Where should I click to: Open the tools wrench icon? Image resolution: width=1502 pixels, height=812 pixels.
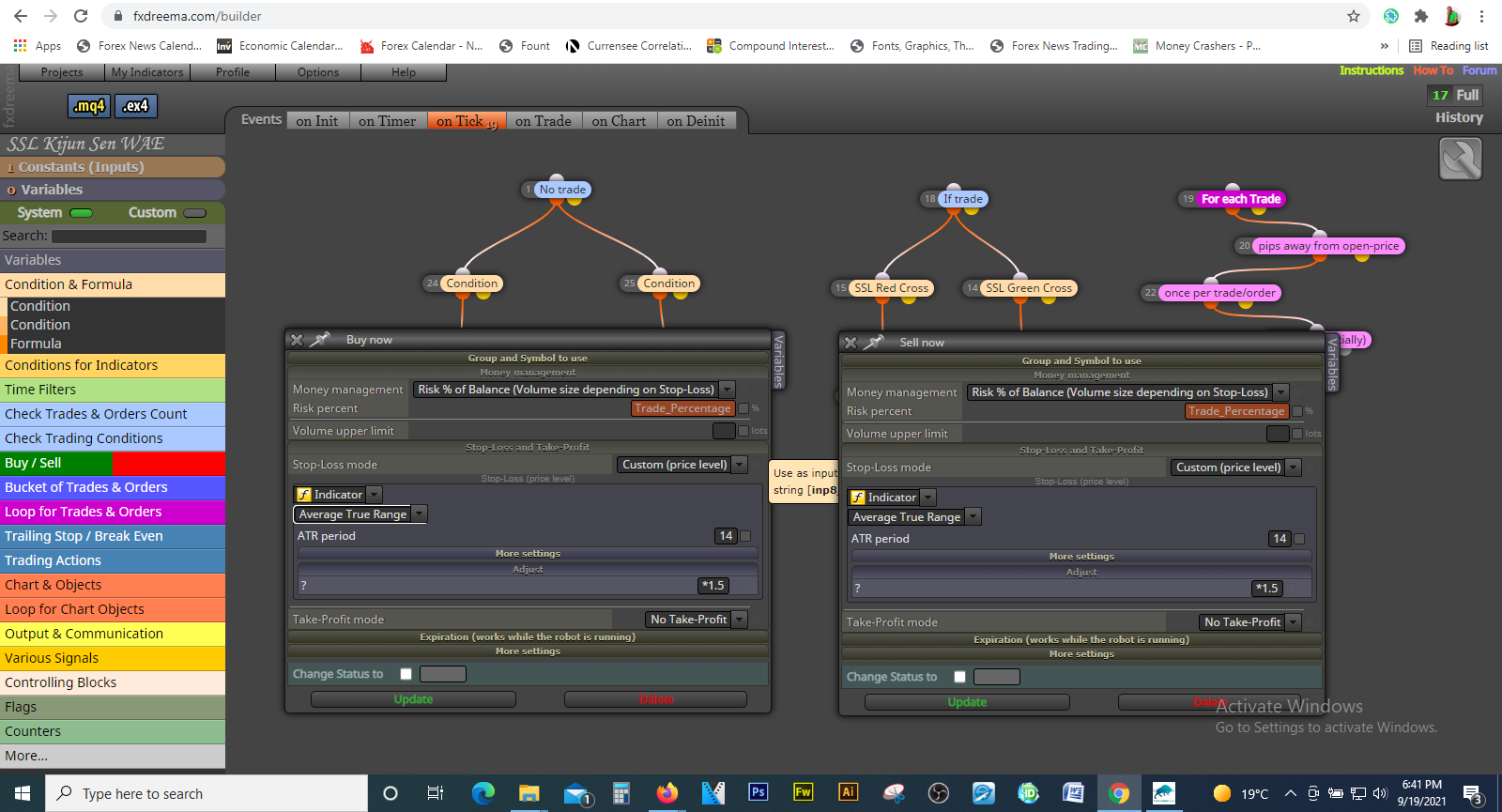pos(1461,159)
